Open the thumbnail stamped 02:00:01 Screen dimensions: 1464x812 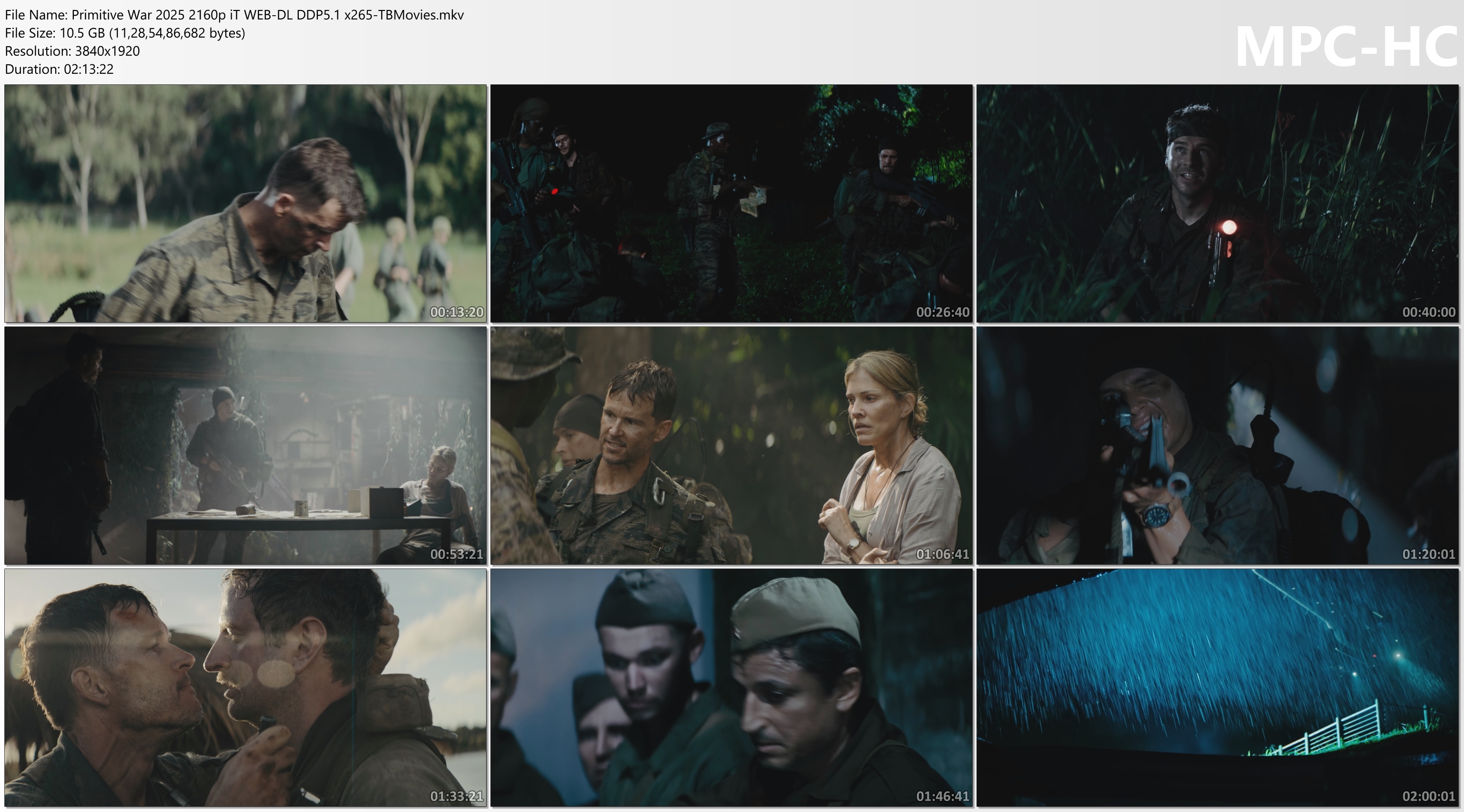coord(1217,688)
